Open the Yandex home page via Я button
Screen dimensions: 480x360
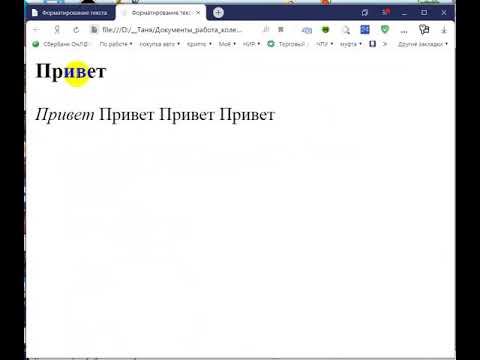coord(57,30)
